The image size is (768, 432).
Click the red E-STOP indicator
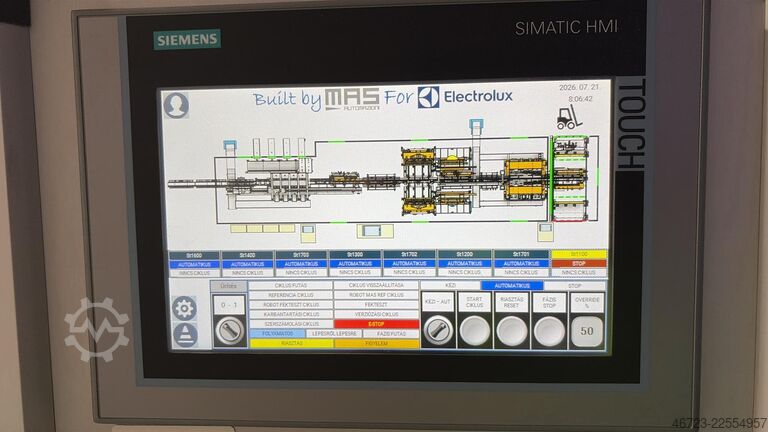[x=376, y=324]
